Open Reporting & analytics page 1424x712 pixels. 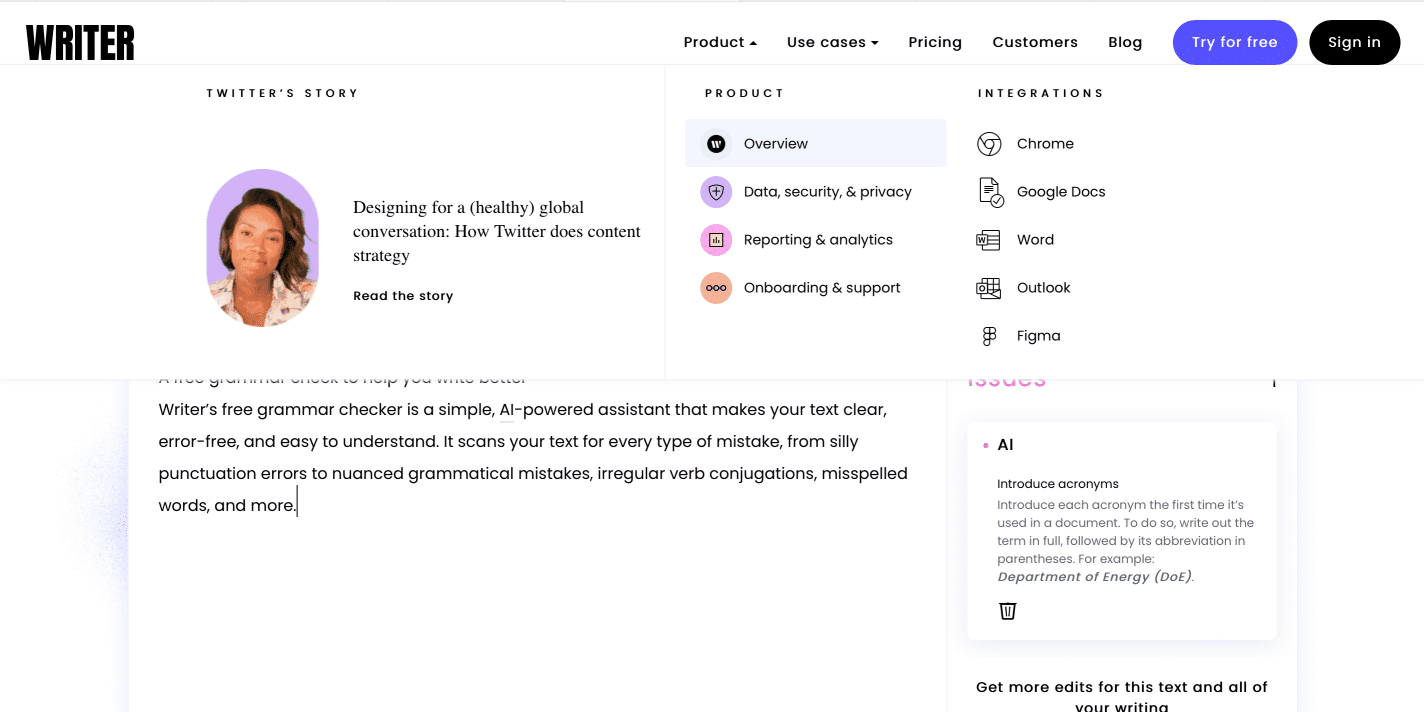point(818,240)
